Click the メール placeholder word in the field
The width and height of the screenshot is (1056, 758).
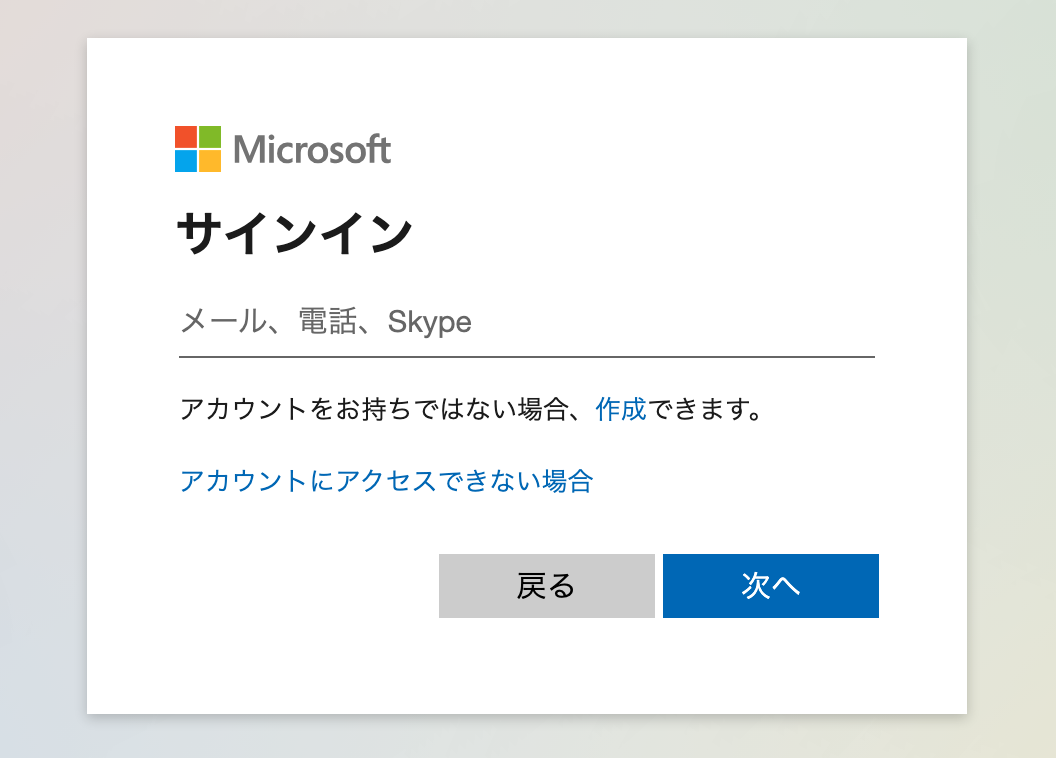coord(224,322)
